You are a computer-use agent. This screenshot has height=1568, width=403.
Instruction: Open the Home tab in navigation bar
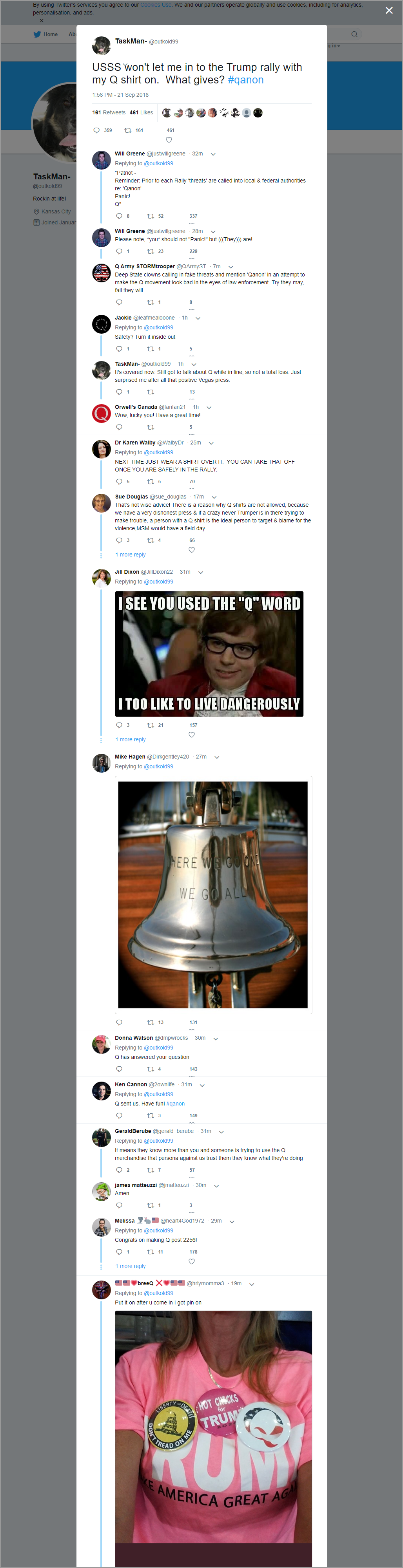pos(51,34)
